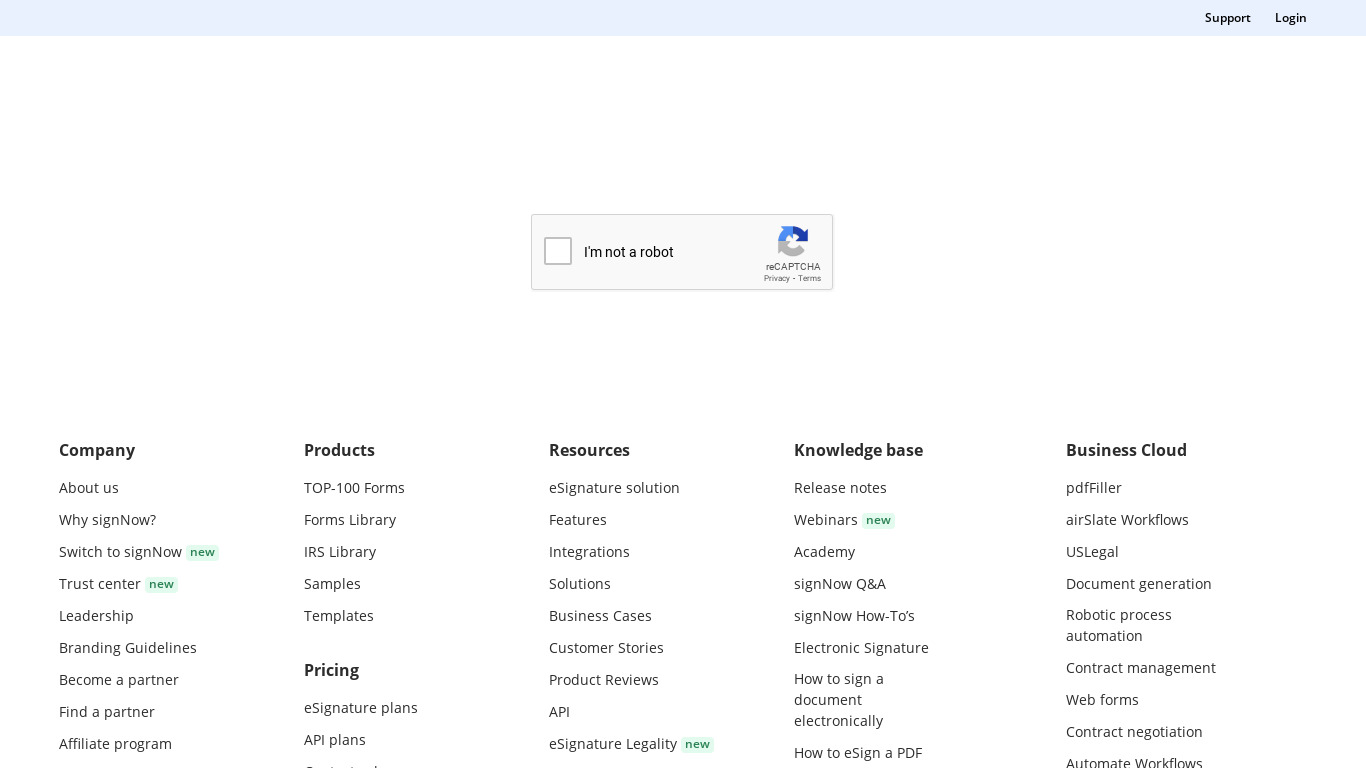This screenshot has width=1366, height=768.
Task: Check the I'm not a robot checkbox
Action: [558, 251]
